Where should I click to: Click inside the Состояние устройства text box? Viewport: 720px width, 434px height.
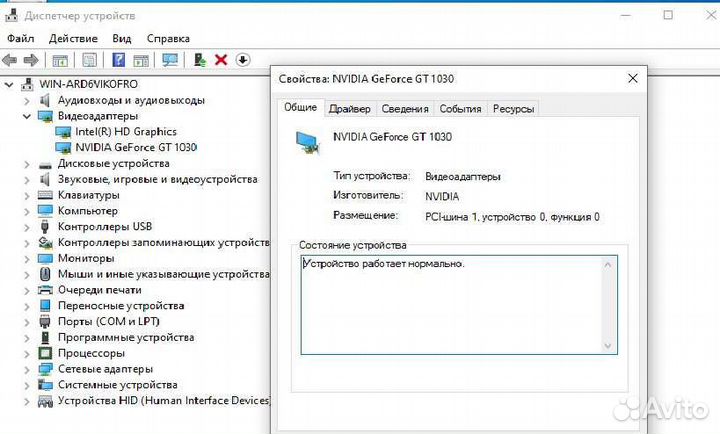pos(459,305)
